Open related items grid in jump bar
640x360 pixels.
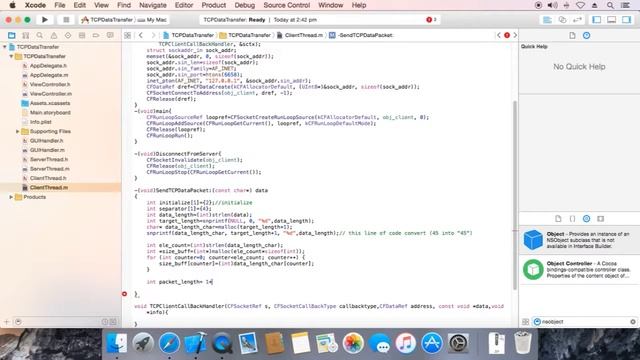[128, 36]
